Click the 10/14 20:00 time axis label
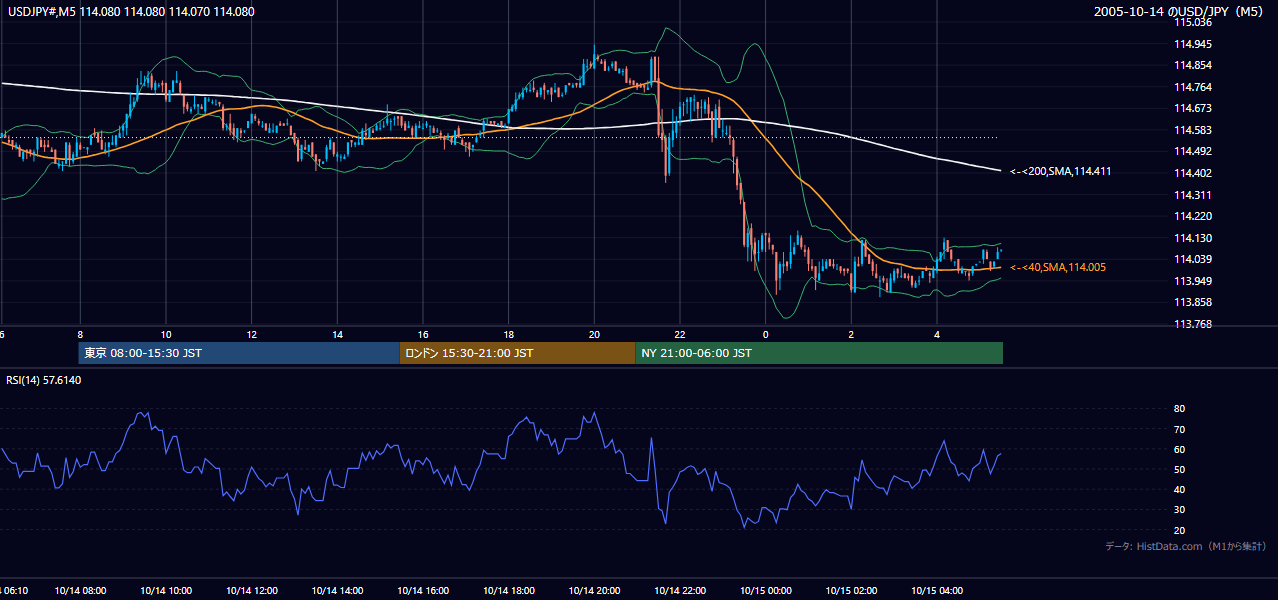Viewport: 1278px width, 600px height. (594, 591)
